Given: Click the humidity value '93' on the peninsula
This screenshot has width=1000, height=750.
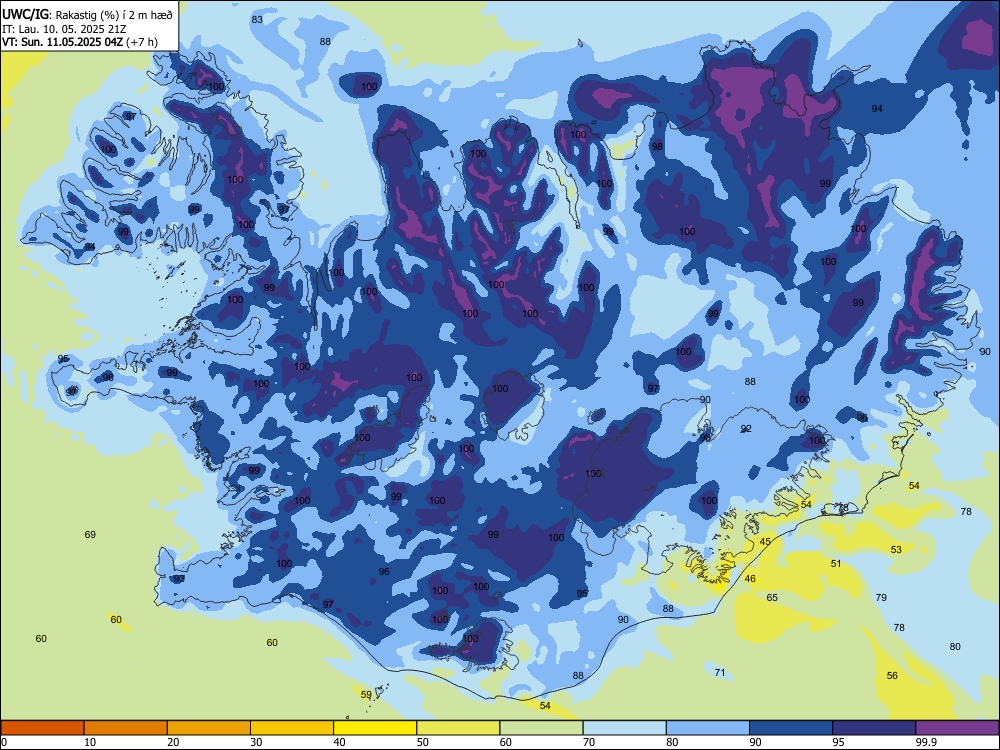Looking at the screenshot, I should click(x=179, y=579).
